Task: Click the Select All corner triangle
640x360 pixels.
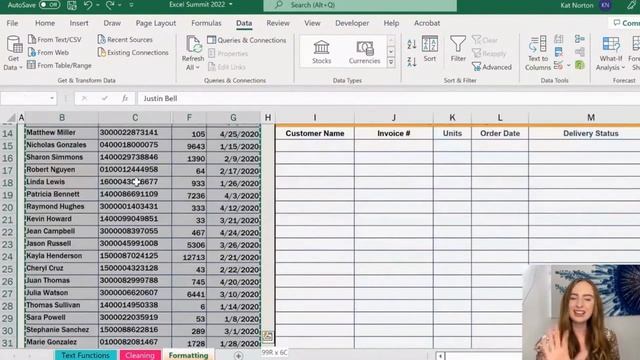Action: point(11,118)
